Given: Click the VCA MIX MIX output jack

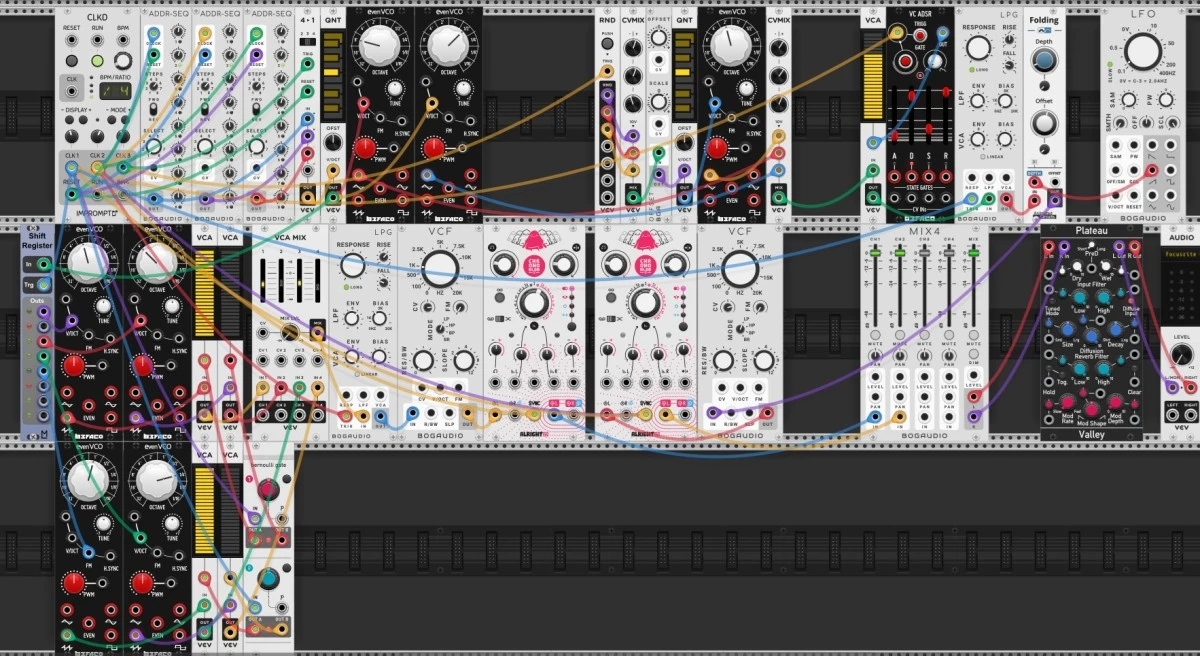Looking at the screenshot, I should click(316, 333).
